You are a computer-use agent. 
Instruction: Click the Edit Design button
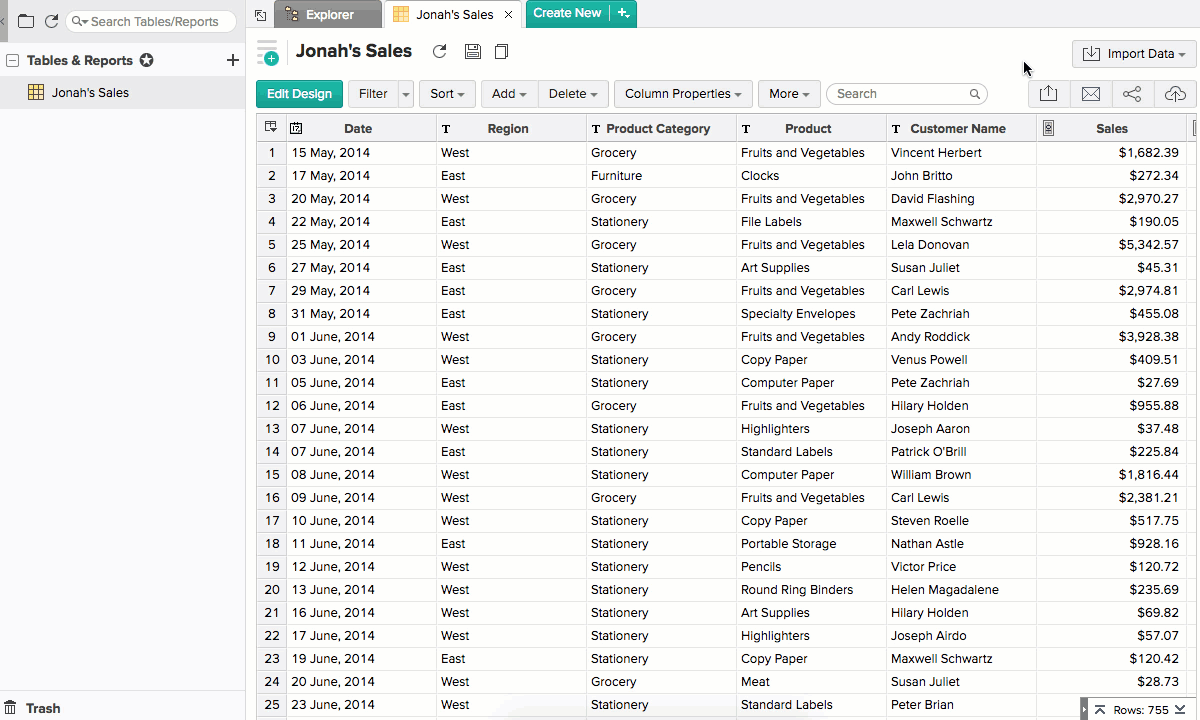point(299,94)
